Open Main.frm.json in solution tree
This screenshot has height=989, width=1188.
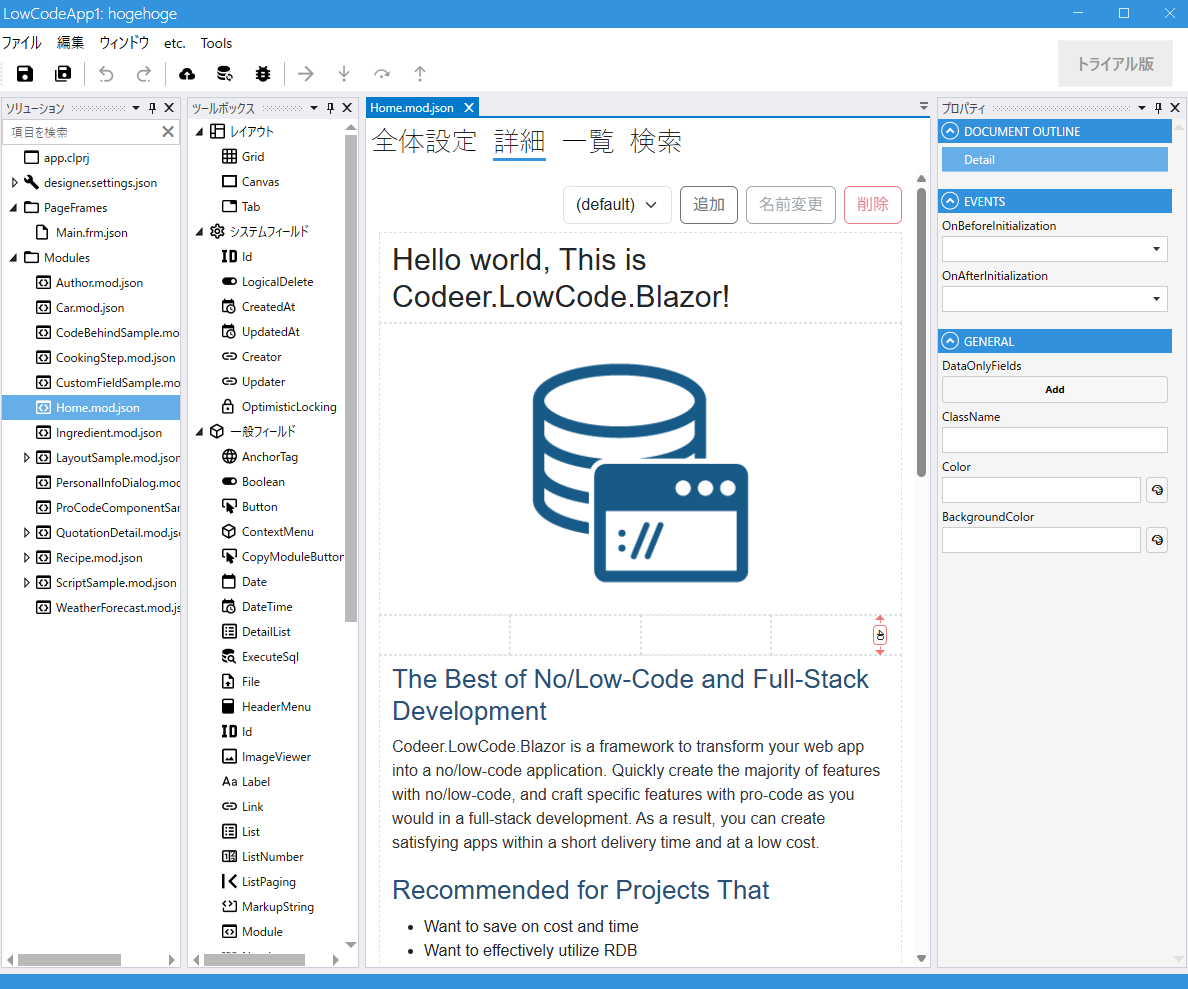pos(82,233)
